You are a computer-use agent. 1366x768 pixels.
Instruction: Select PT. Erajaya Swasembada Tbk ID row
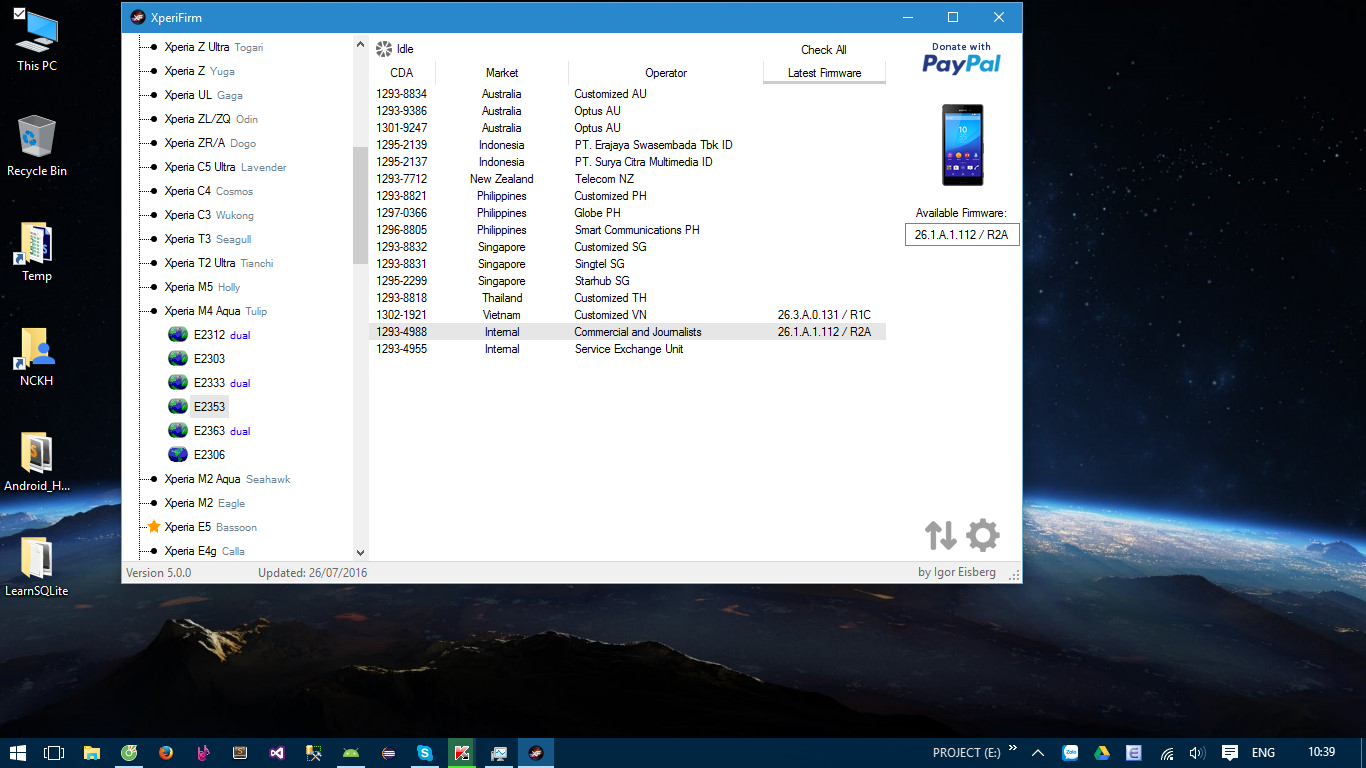627,145
